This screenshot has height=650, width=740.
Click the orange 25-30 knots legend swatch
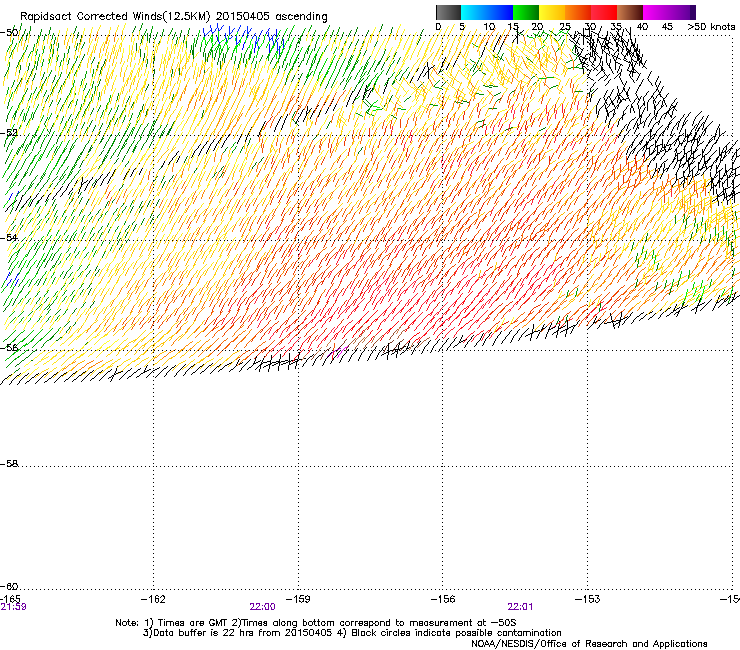tap(578, 12)
